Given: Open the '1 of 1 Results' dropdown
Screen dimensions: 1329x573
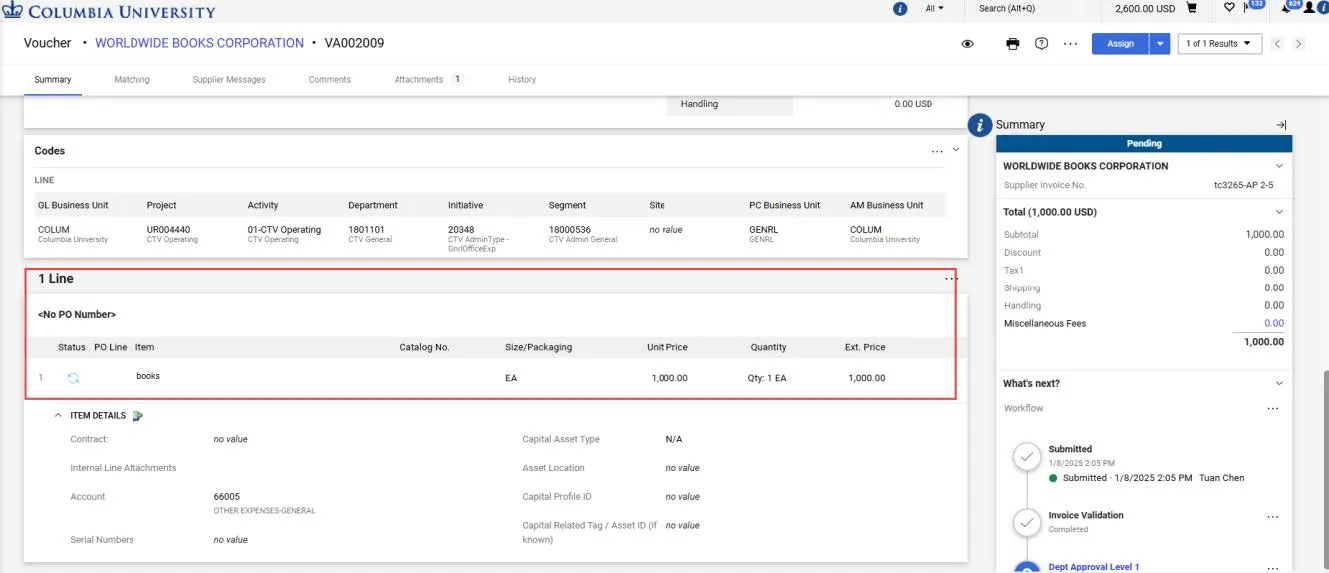Looking at the screenshot, I should pos(1219,44).
